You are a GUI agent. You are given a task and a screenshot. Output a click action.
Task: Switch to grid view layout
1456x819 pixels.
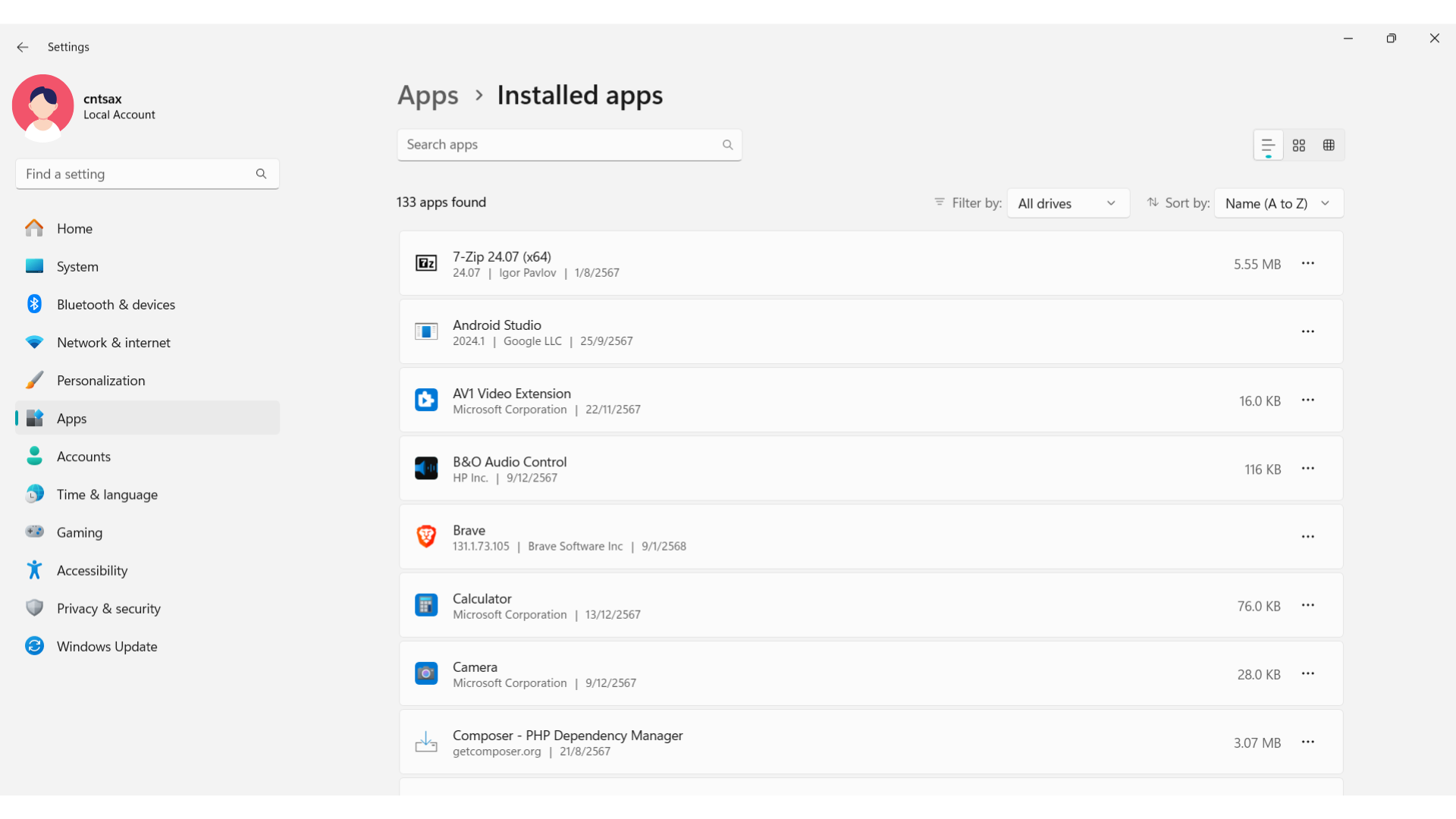tap(1299, 145)
